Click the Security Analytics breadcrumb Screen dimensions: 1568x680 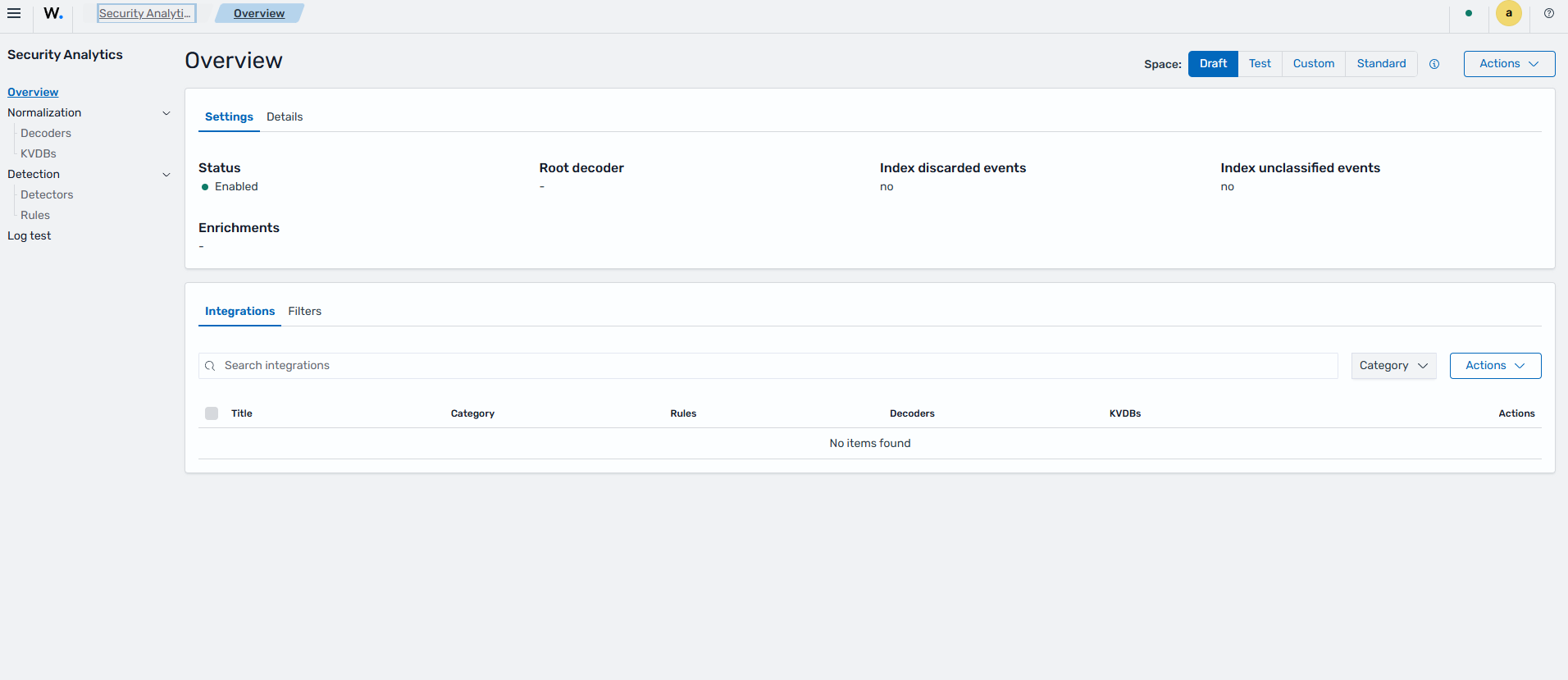point(146,13)
